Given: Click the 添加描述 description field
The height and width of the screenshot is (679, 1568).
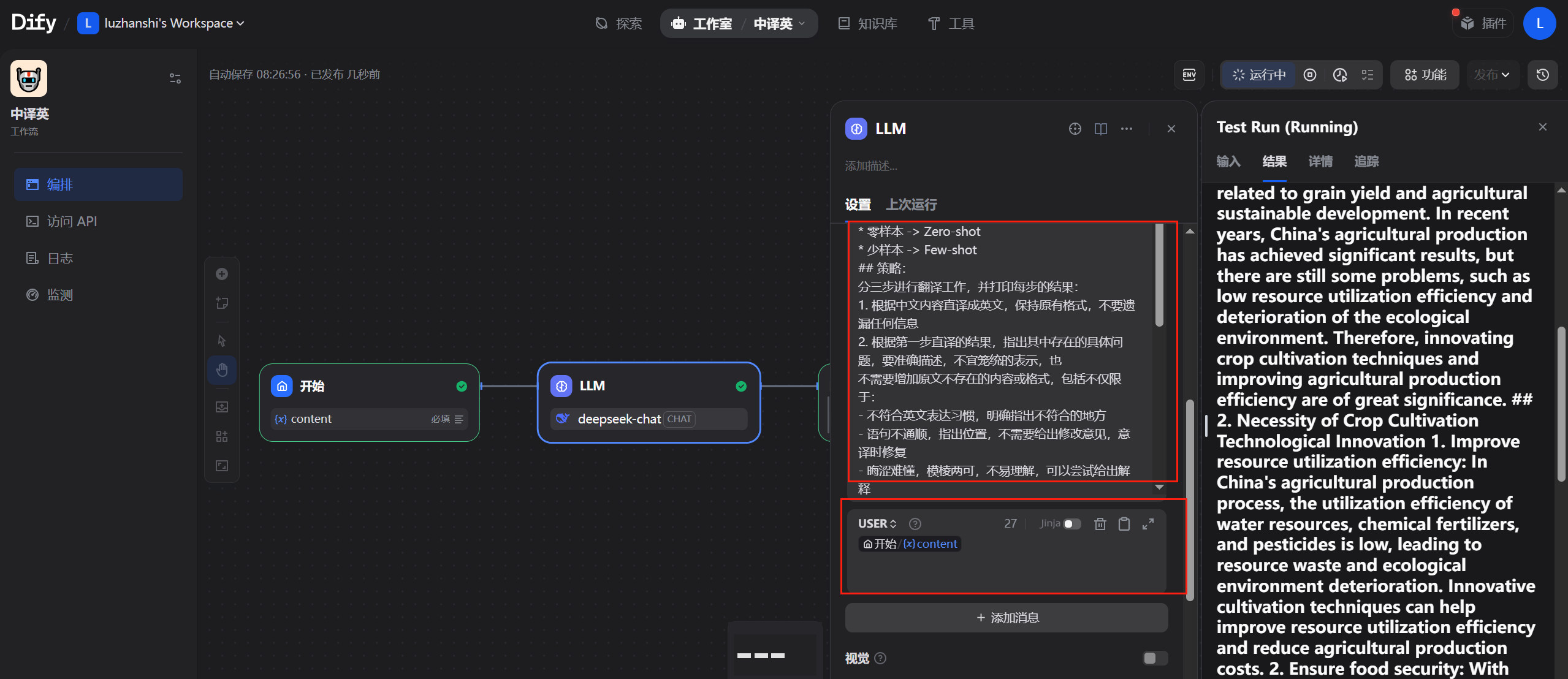Looking at the screenshot, I should click(x=871, y=166).
